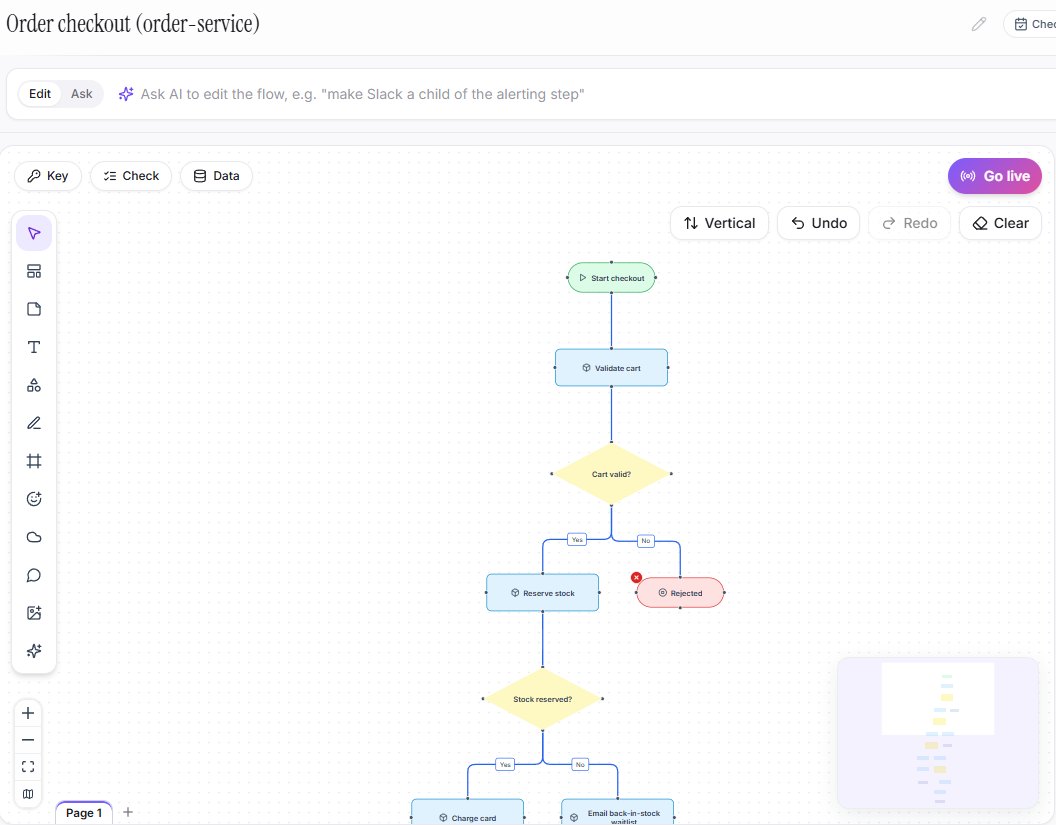Undo the last change
This screenshot has height=825, width=1056.
[818, 223]
